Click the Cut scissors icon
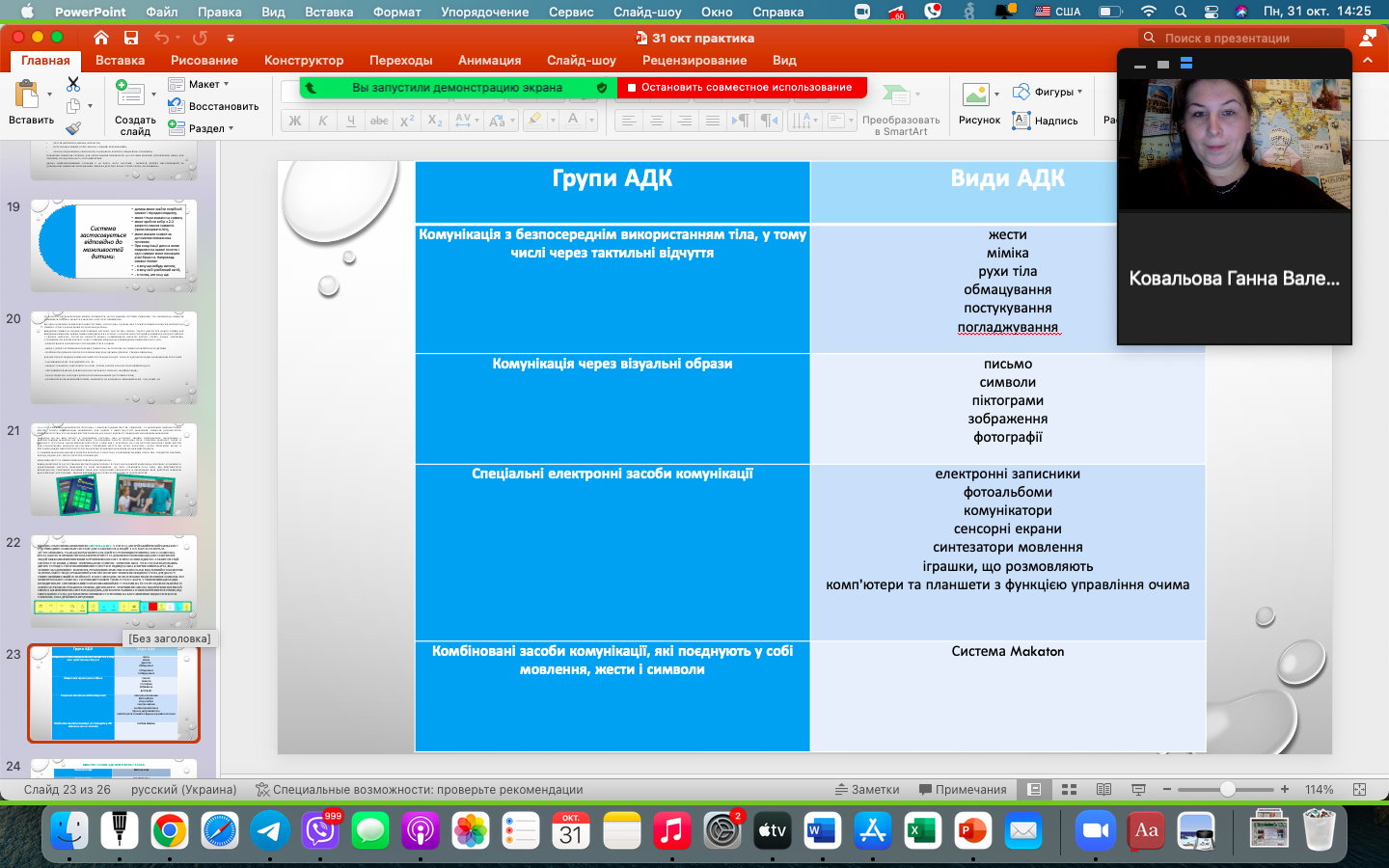This screenshot has height=868, width=1389. pyautogui.click(x=73, y=85)
